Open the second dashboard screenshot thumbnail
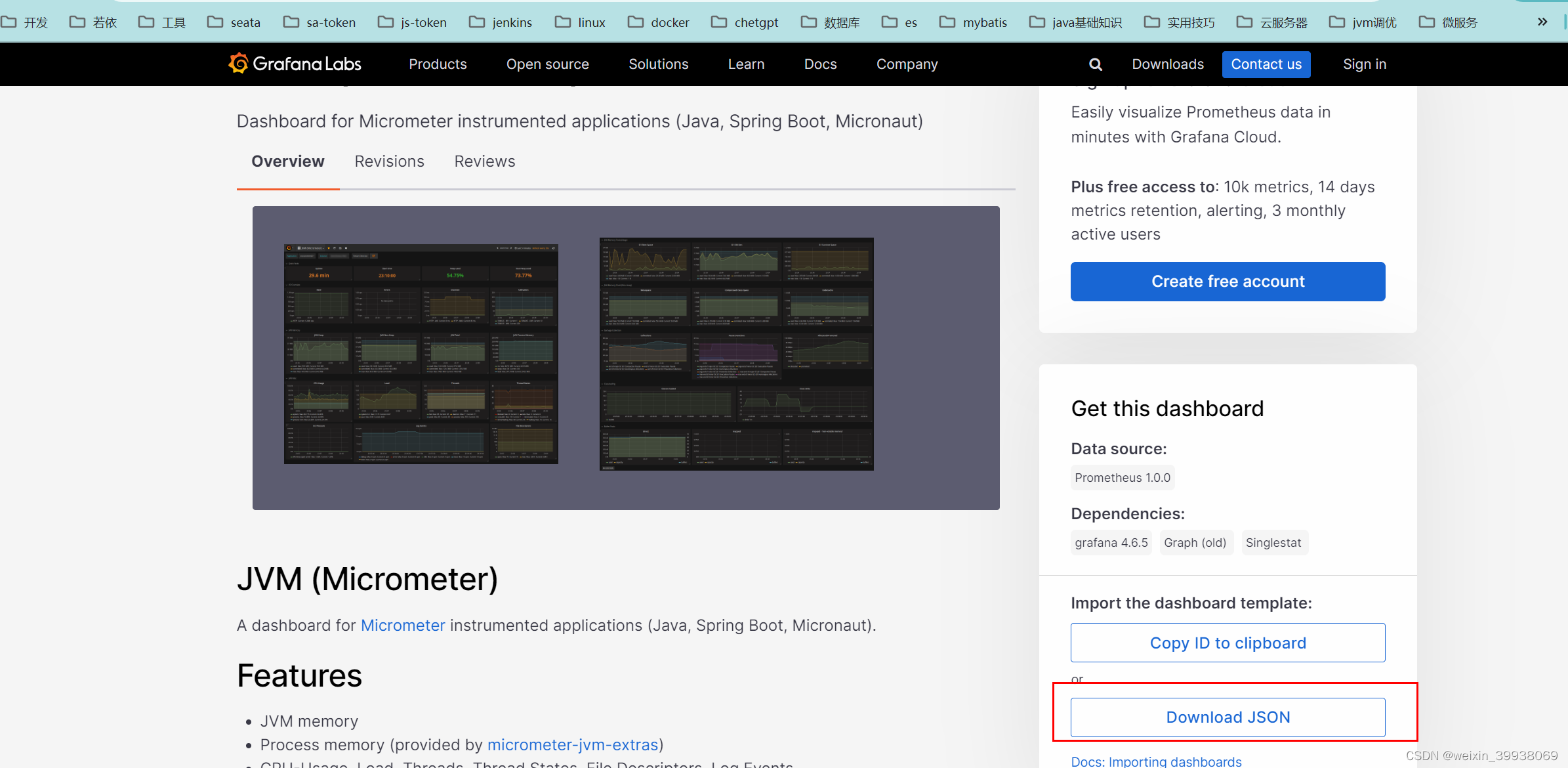 pos(736,354)
